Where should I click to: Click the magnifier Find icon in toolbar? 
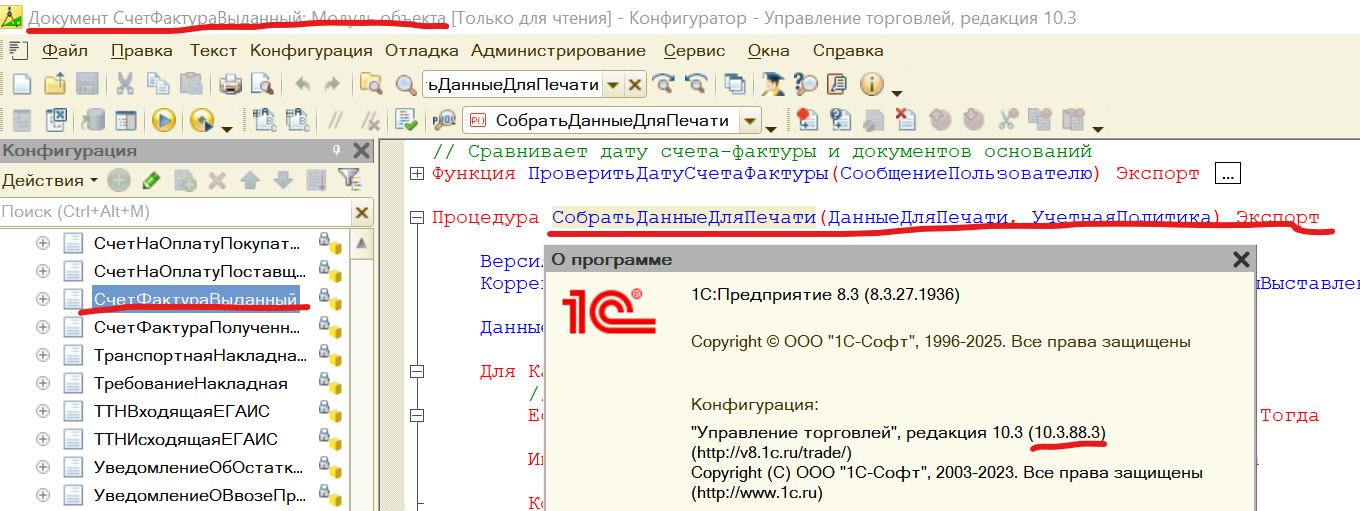[405, 85]
